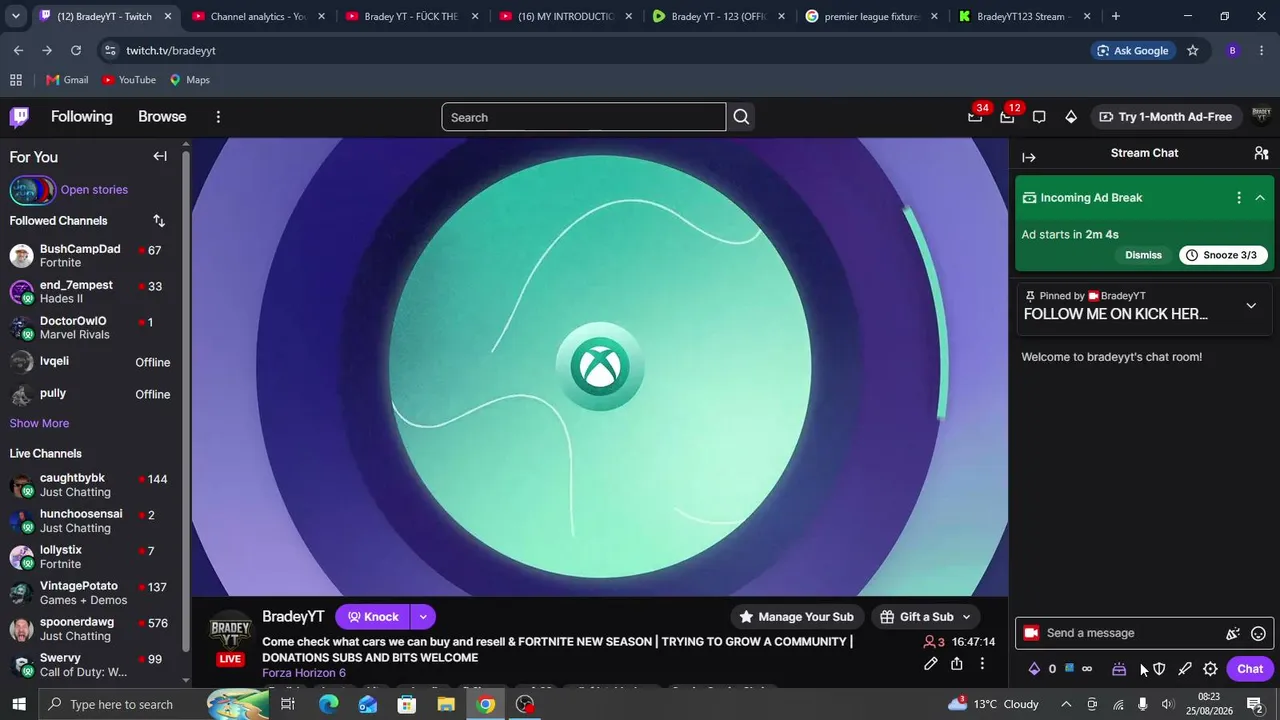Image resolution: width=1280 pixels, height=720 pixels.
Task: Edit stream info with the pencil icon
Action: click(x=930, y=664)
